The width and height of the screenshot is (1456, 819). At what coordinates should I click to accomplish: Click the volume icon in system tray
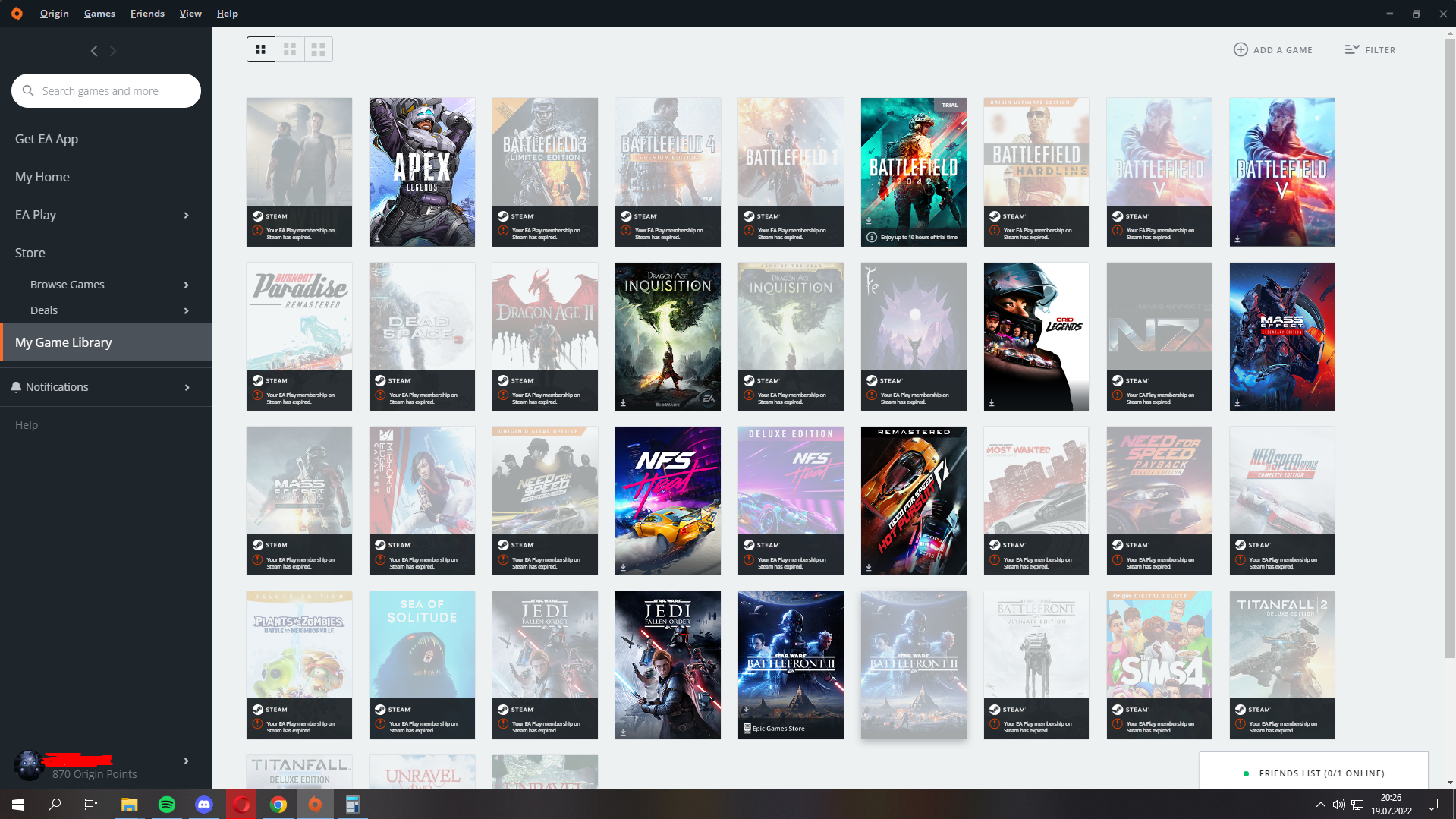click(1339, 805)
